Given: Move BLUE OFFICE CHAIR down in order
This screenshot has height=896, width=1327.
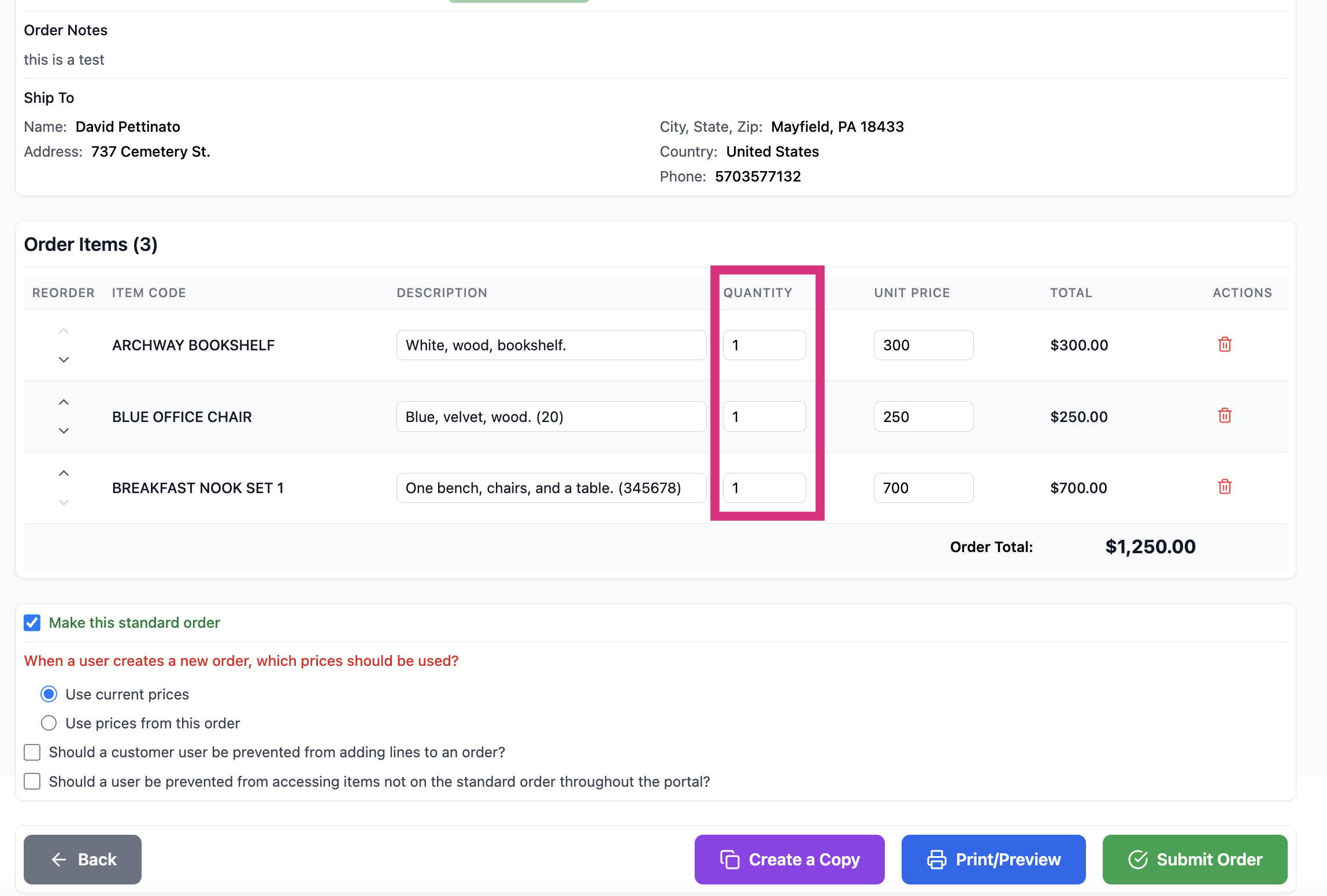Looking at the screenshot, I should pyautogui.click(x=64, y=431).
